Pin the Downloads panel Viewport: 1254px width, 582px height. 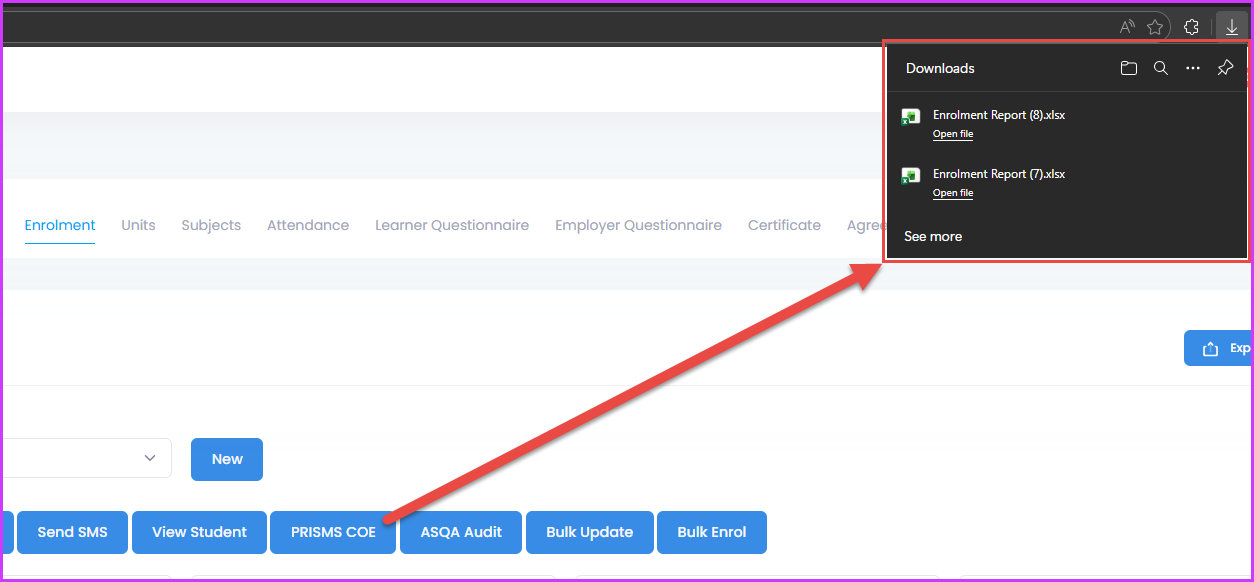(1225, 68)
